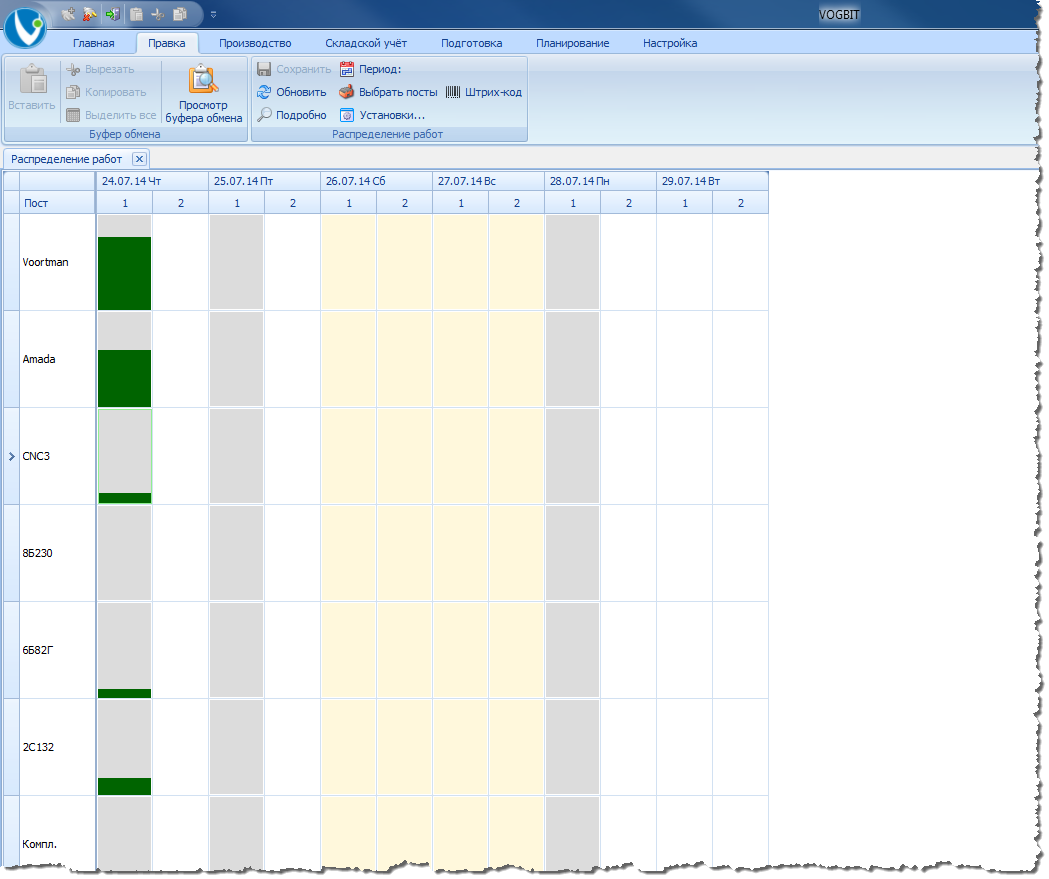Select the Правка ribbon tab

(x=167, y=43)
